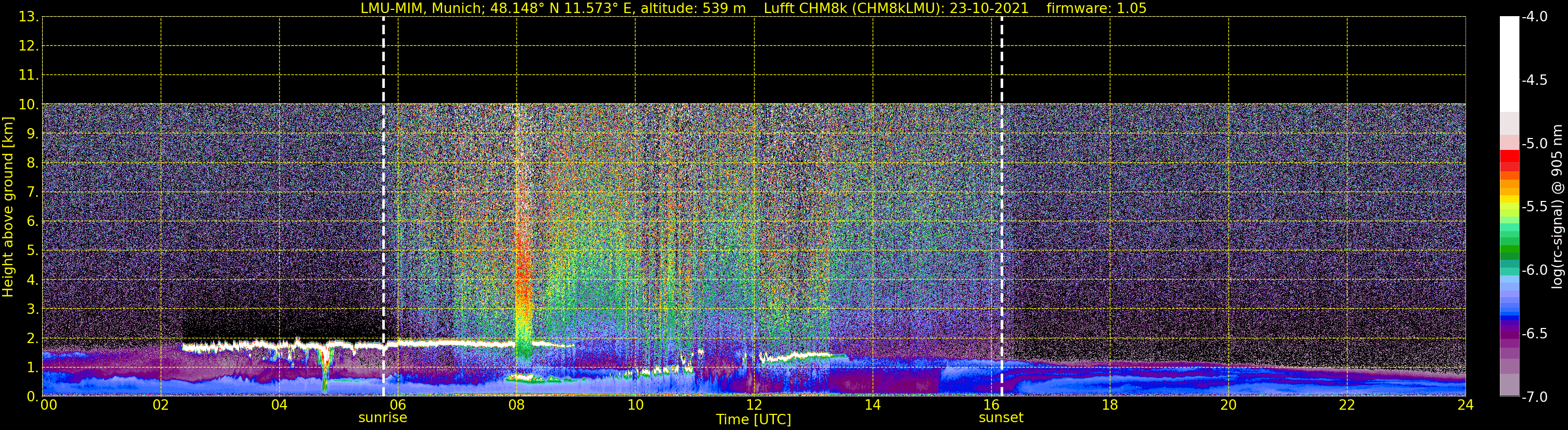Screen dimensions: 1568x430
Task: Click the height axis tick label '9.'
Action: tap(32, 133)
